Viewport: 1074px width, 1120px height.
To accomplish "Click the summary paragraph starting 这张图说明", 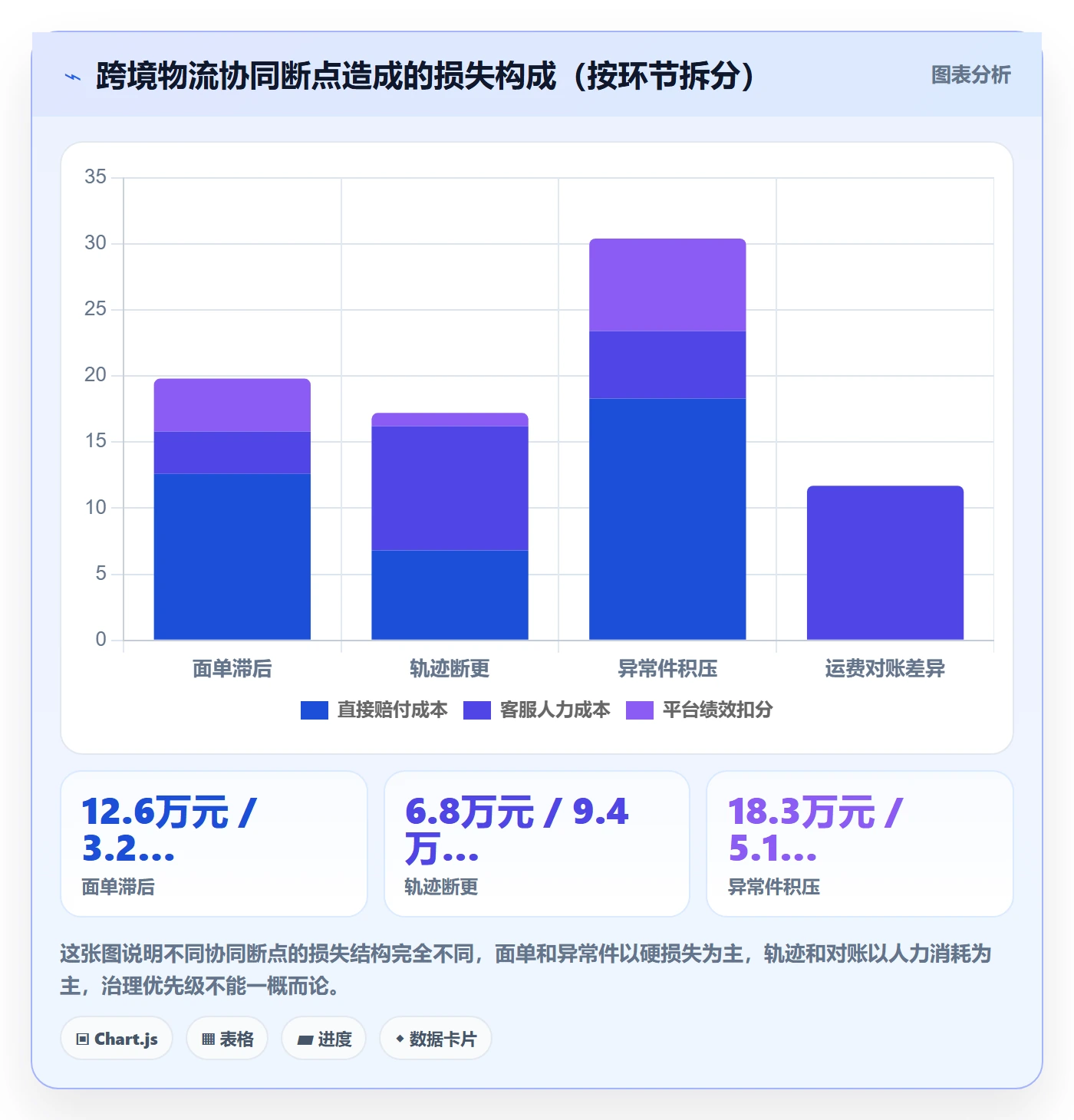I will click(x=526, y=970).
